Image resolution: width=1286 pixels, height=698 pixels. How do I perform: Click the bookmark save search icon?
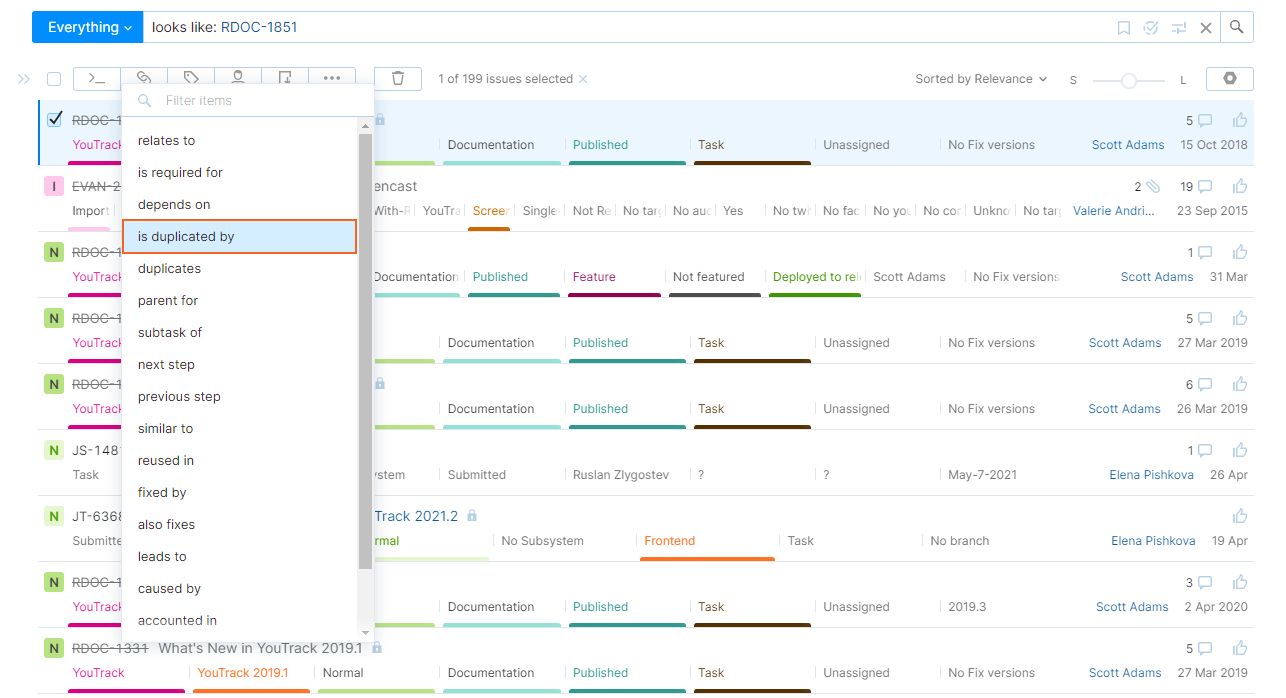(1124, 28)
